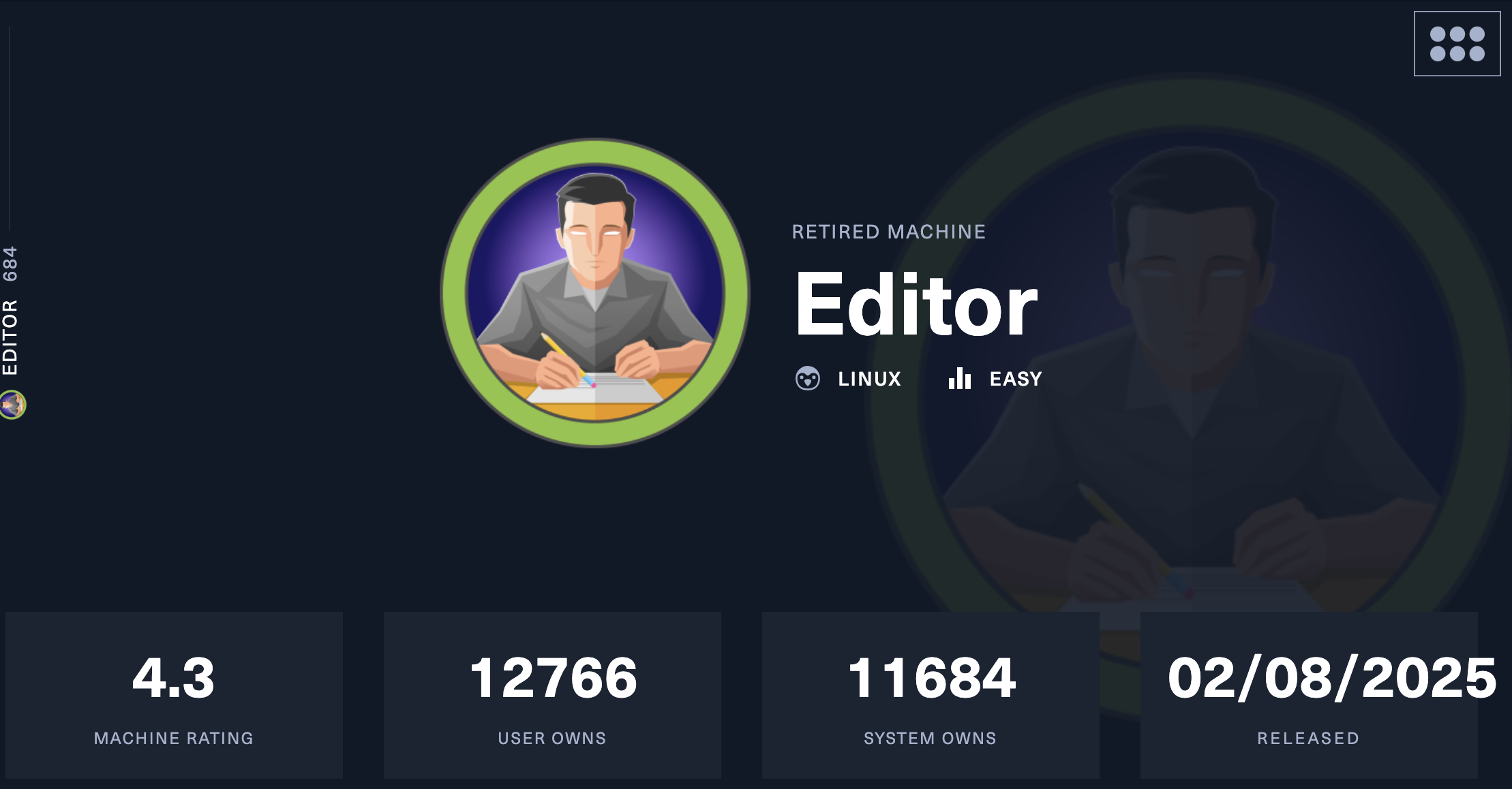Click the 4.3 rating number
This screenshot has height=789, width=1512.
pos(173,678)
